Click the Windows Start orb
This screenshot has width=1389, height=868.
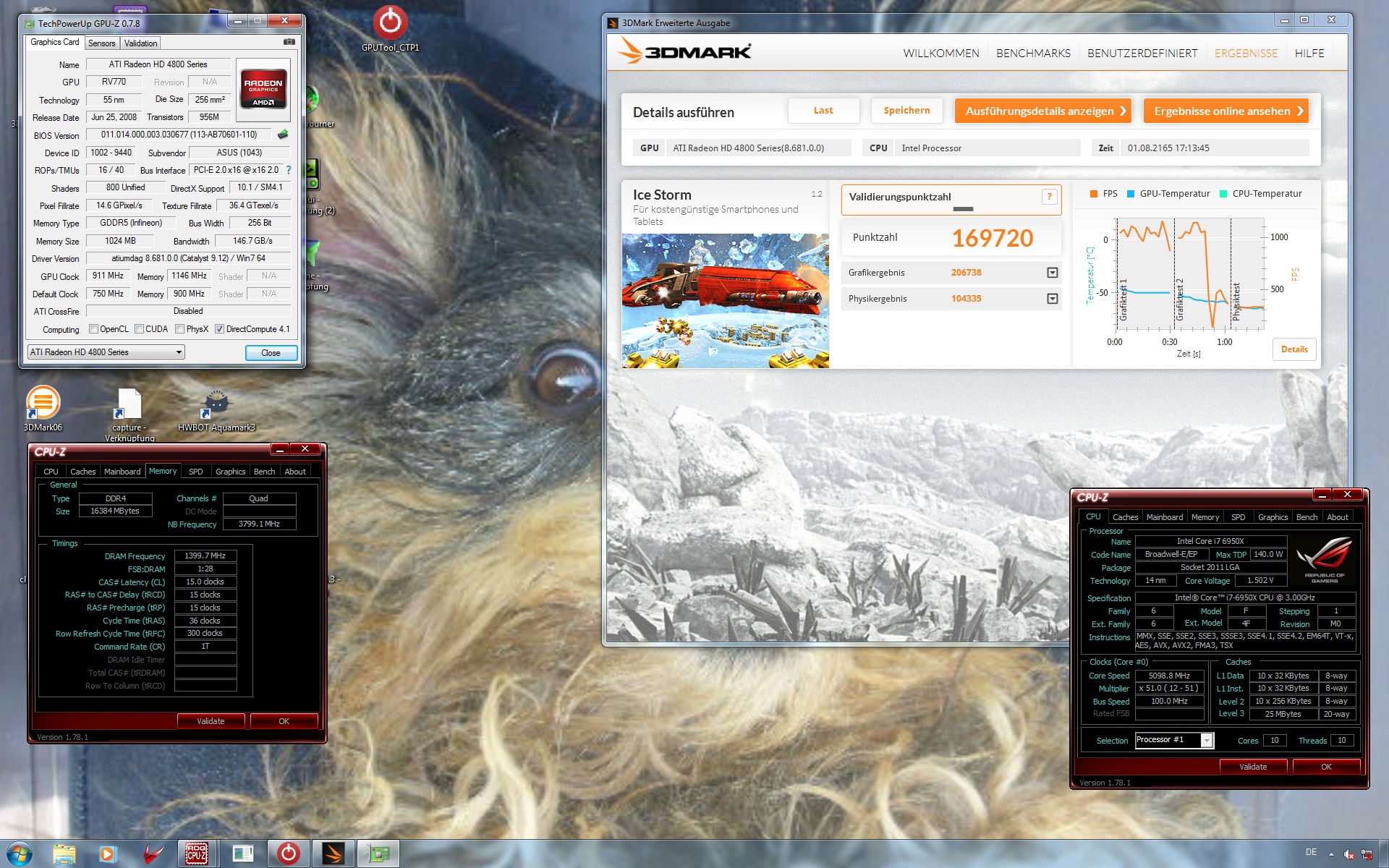tap(18, 854)
